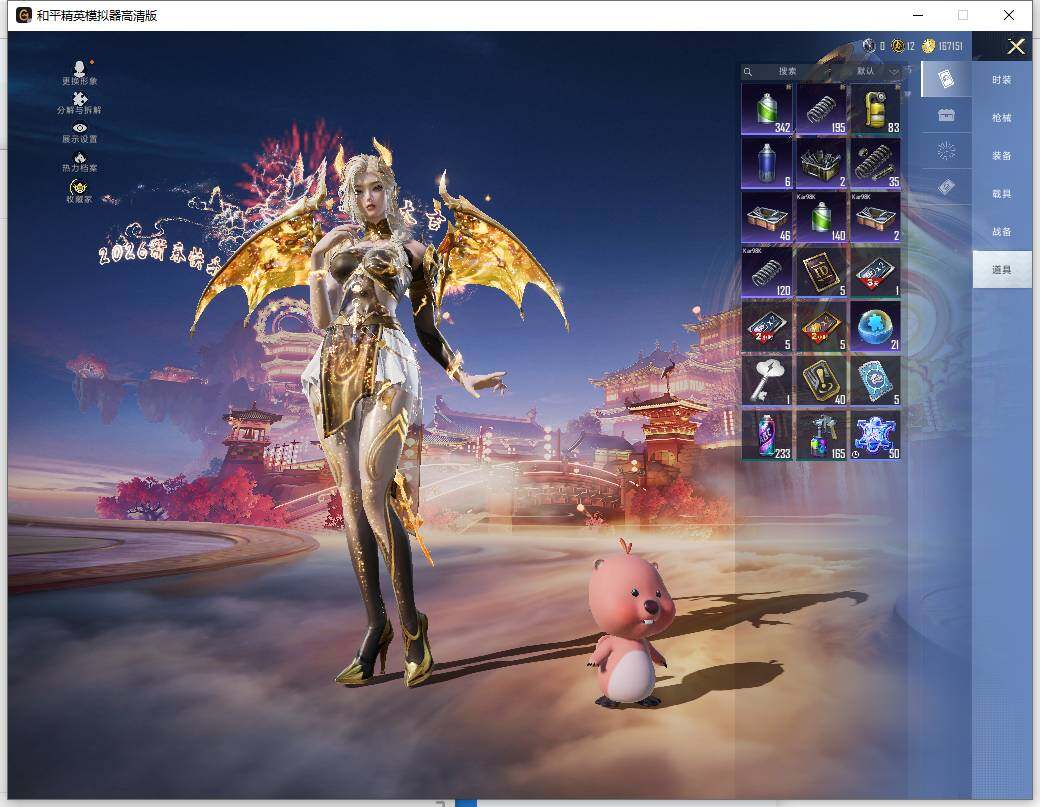The image size is (1040, 807).
Task: Select blue stamp item with count 5 in sixth row
Action: [x=876, y=381]
